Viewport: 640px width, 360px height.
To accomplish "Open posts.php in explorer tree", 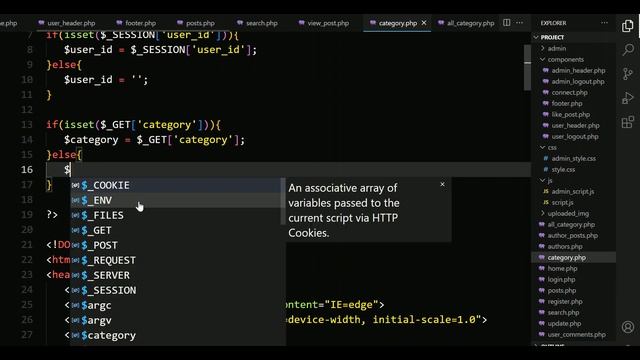I will tap(562, 291).
